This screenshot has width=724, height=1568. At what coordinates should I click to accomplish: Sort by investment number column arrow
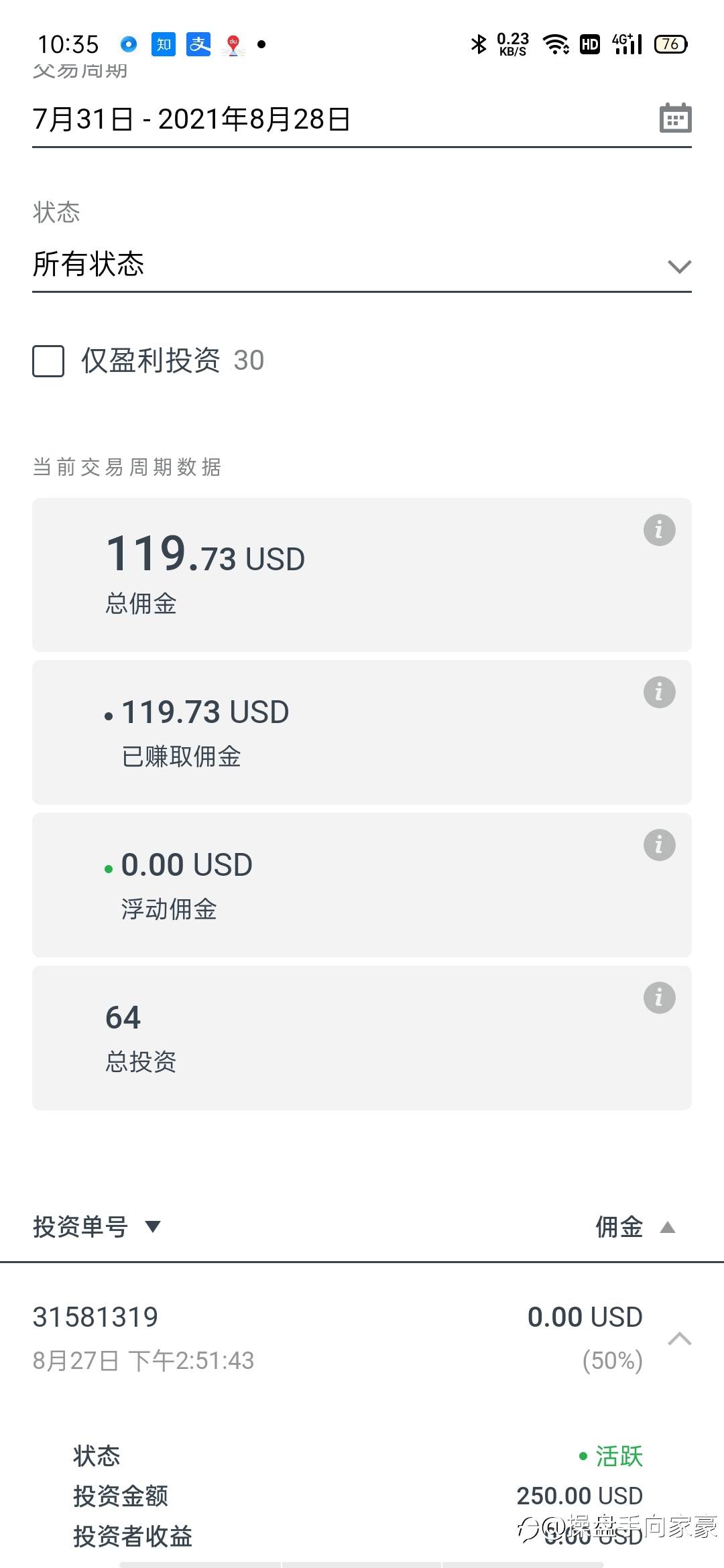click(153, 1227)
